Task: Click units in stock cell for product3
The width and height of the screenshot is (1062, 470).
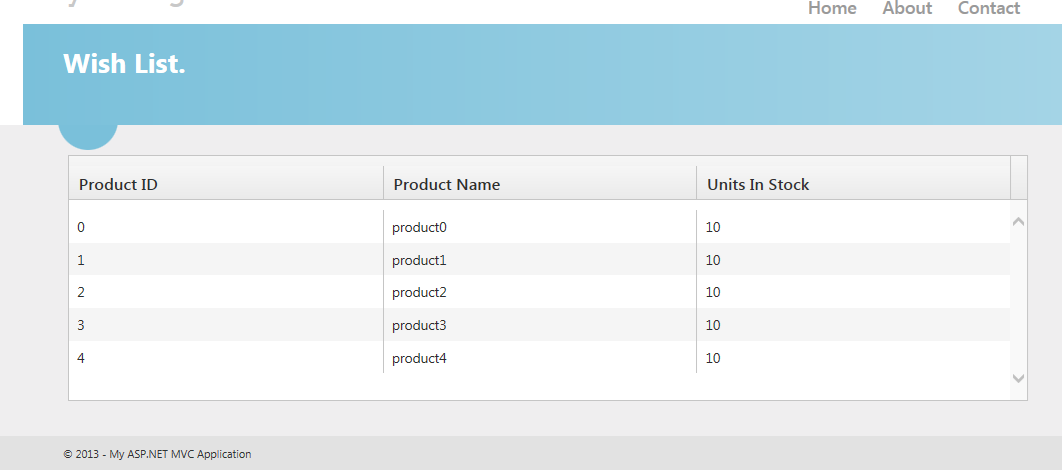Action: click(713, 325)
